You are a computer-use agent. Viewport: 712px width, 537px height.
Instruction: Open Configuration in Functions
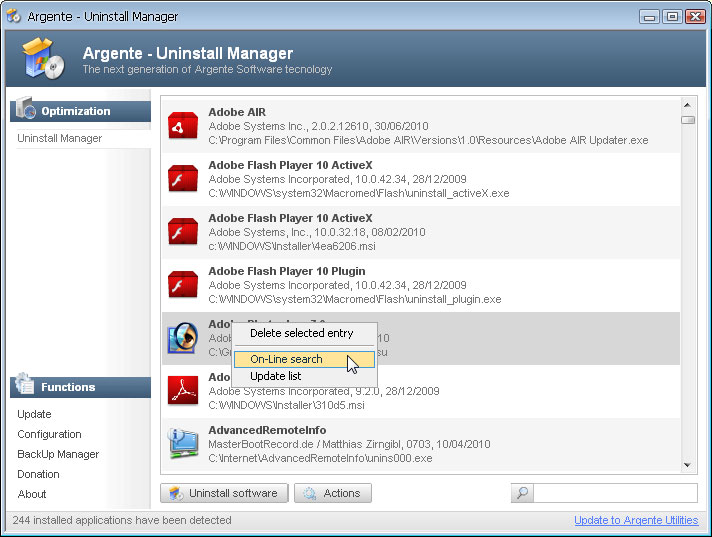point(49,434)
